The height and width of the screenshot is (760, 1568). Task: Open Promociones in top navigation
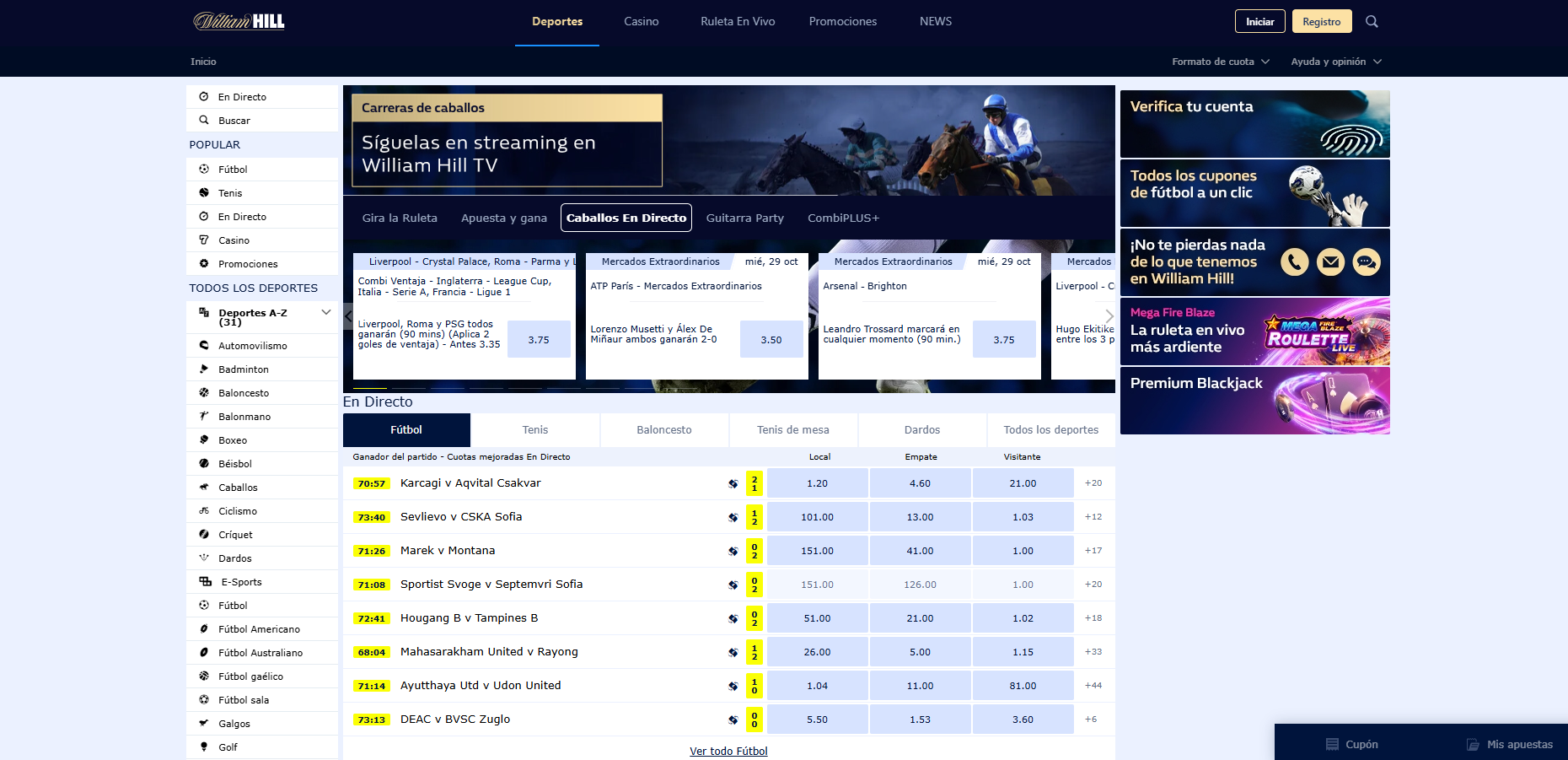click(843, 22)
